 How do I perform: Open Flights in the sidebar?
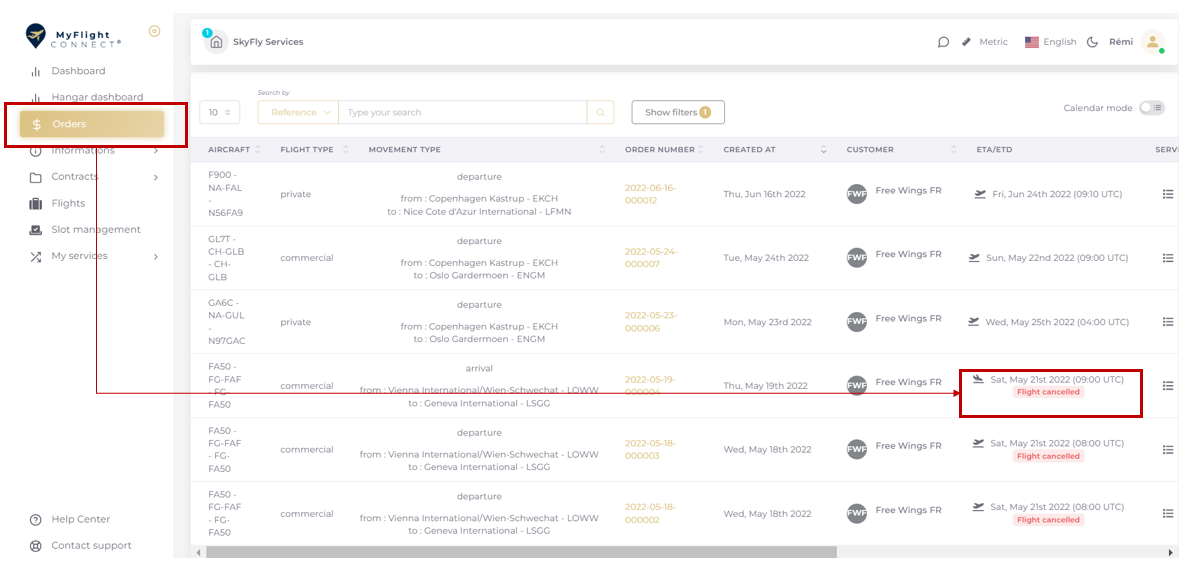tap(68, 203)
